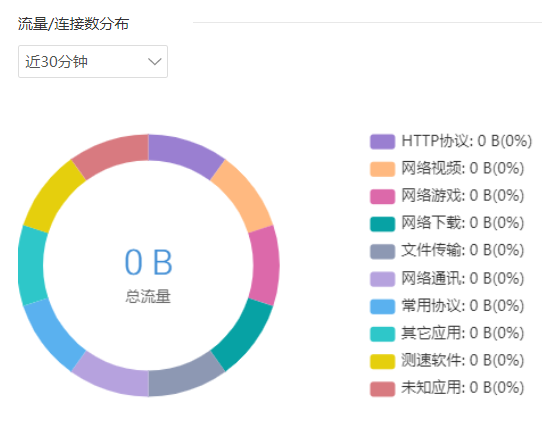Viewport: 542px width, 425px height.
Task: Click the 0 B total traffic value
Action: click(148, 262)
